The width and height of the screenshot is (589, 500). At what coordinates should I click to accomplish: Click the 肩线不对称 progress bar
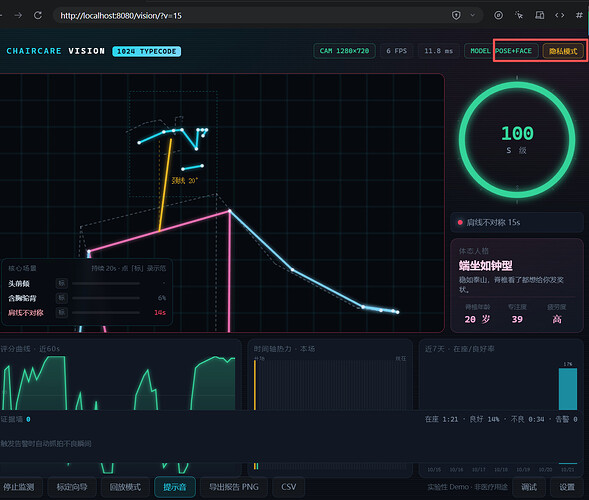click(x=106, y=313)
